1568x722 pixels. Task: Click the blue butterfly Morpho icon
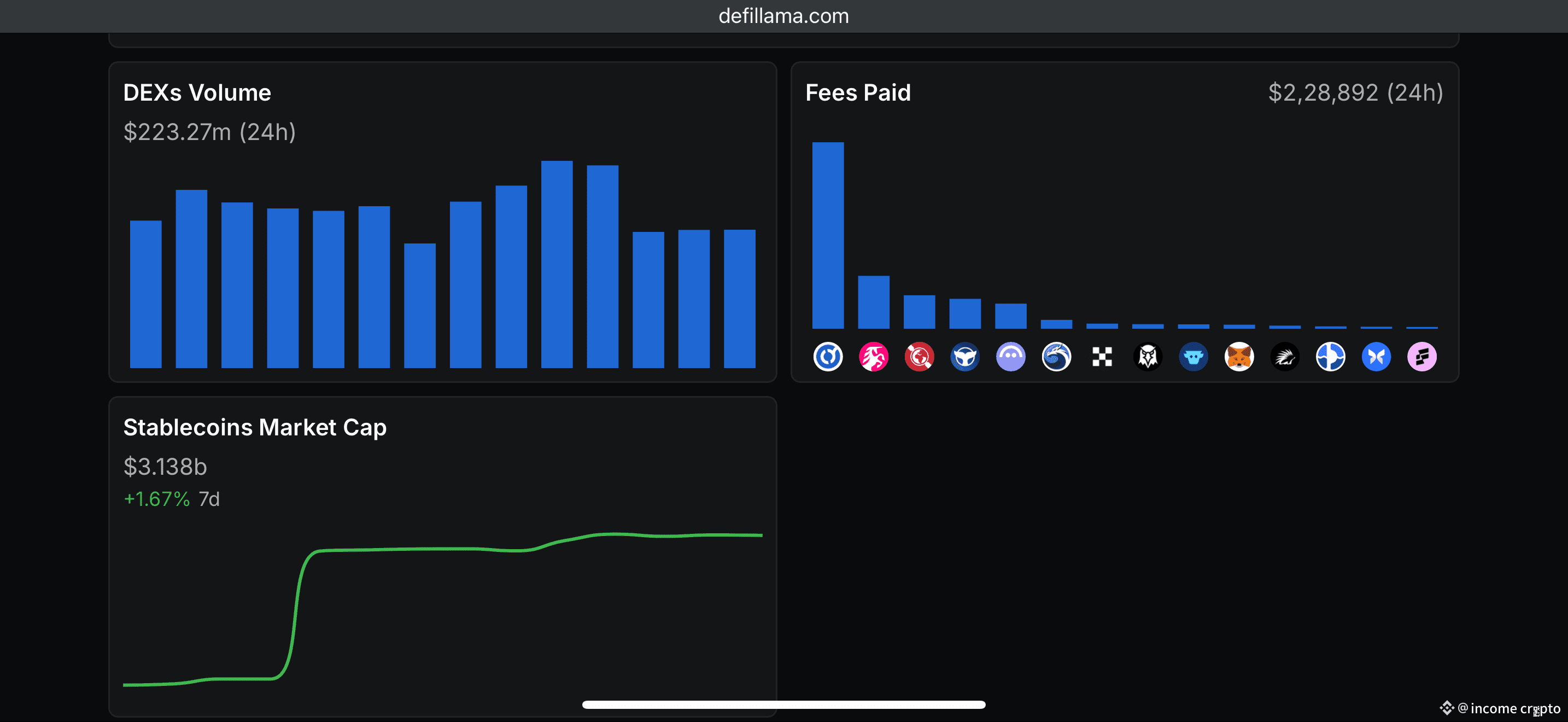pyautogui.click(x=1376, y=357)
